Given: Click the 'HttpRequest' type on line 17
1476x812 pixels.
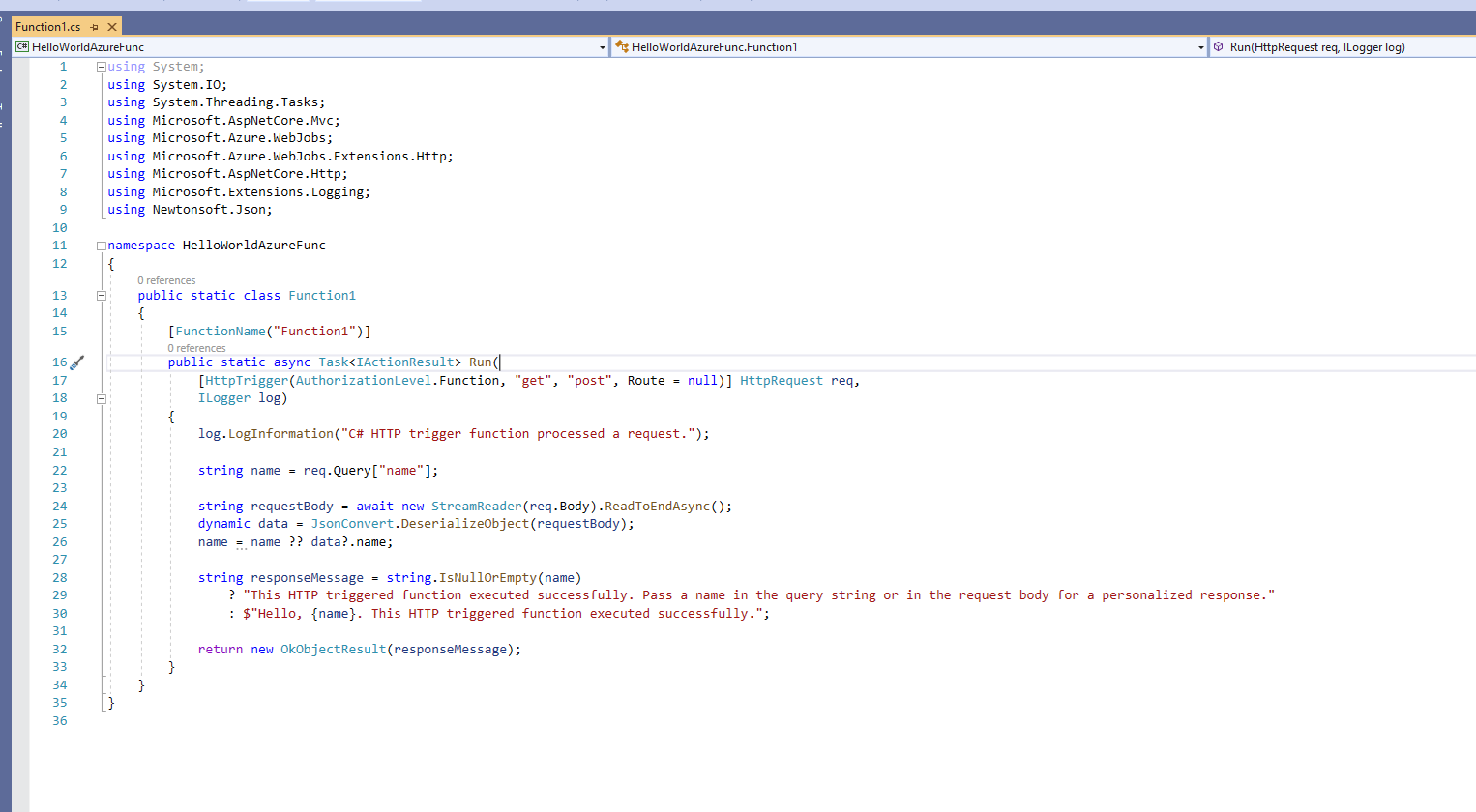Looking at the screenshot, I should tap(782, 381).
